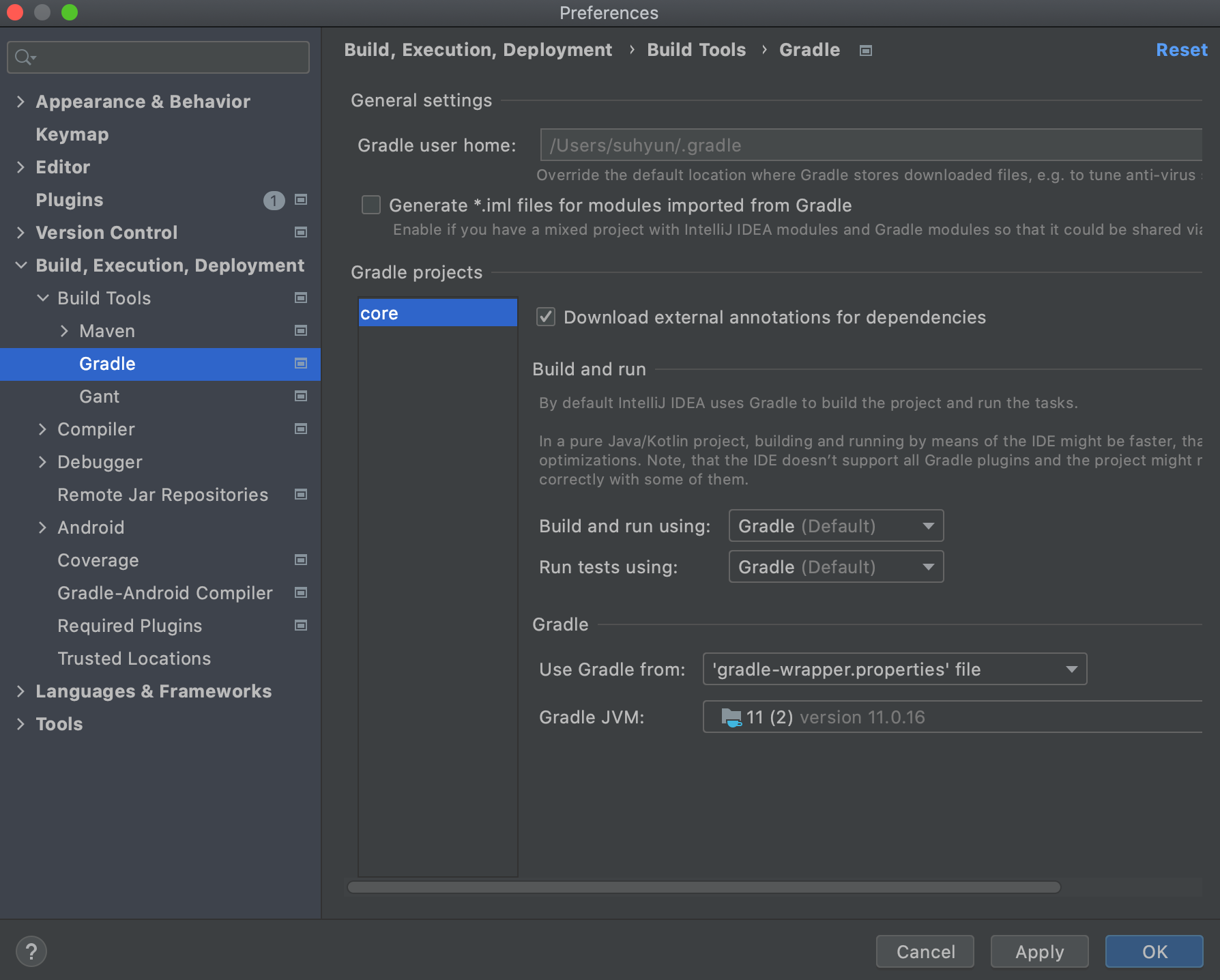Open the Gradle JVM selector
The height and width of the screenshot is (980, 1220).
pos(953,717)
